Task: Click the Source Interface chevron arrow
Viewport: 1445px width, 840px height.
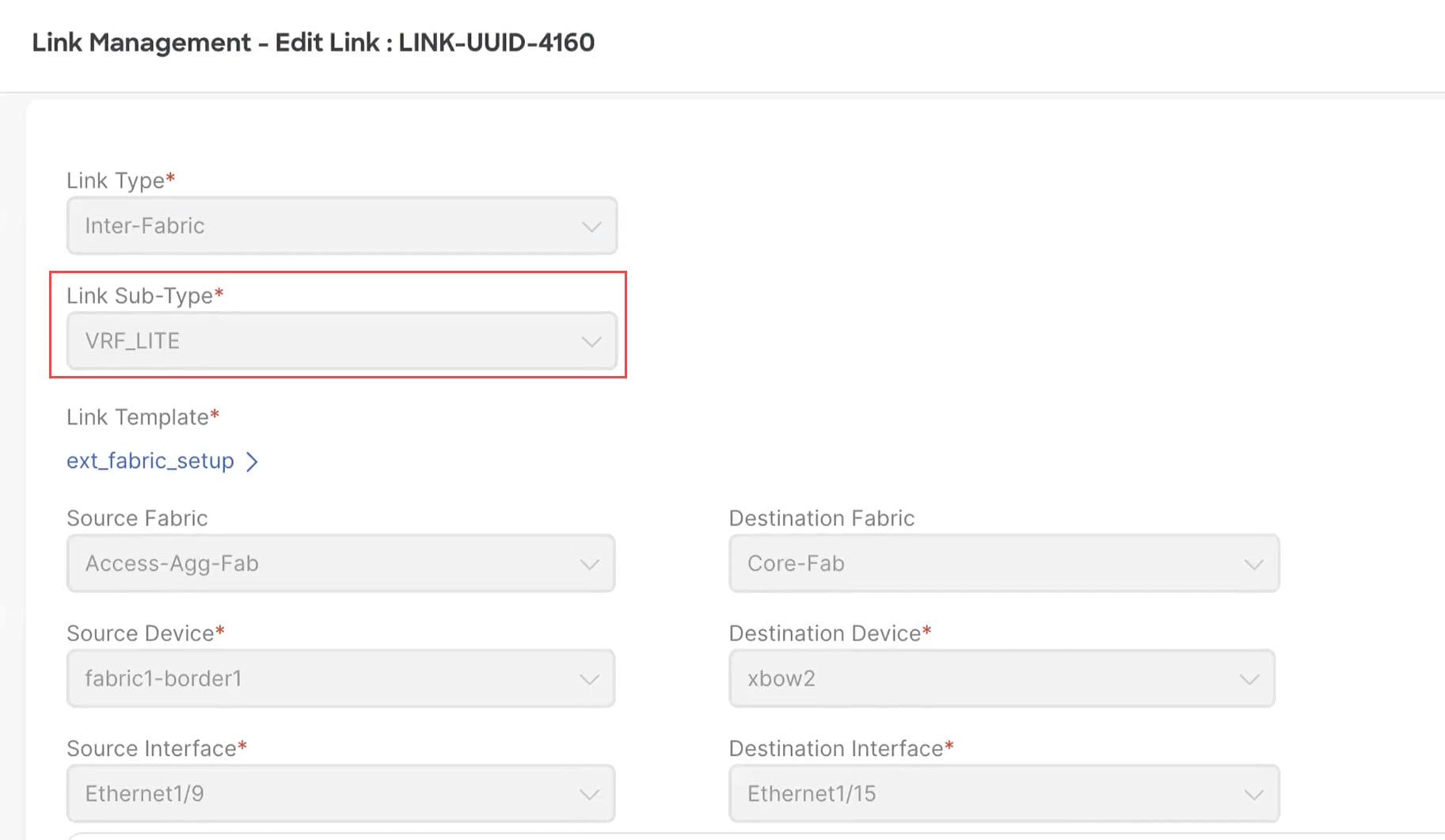Action: [589, 794]
